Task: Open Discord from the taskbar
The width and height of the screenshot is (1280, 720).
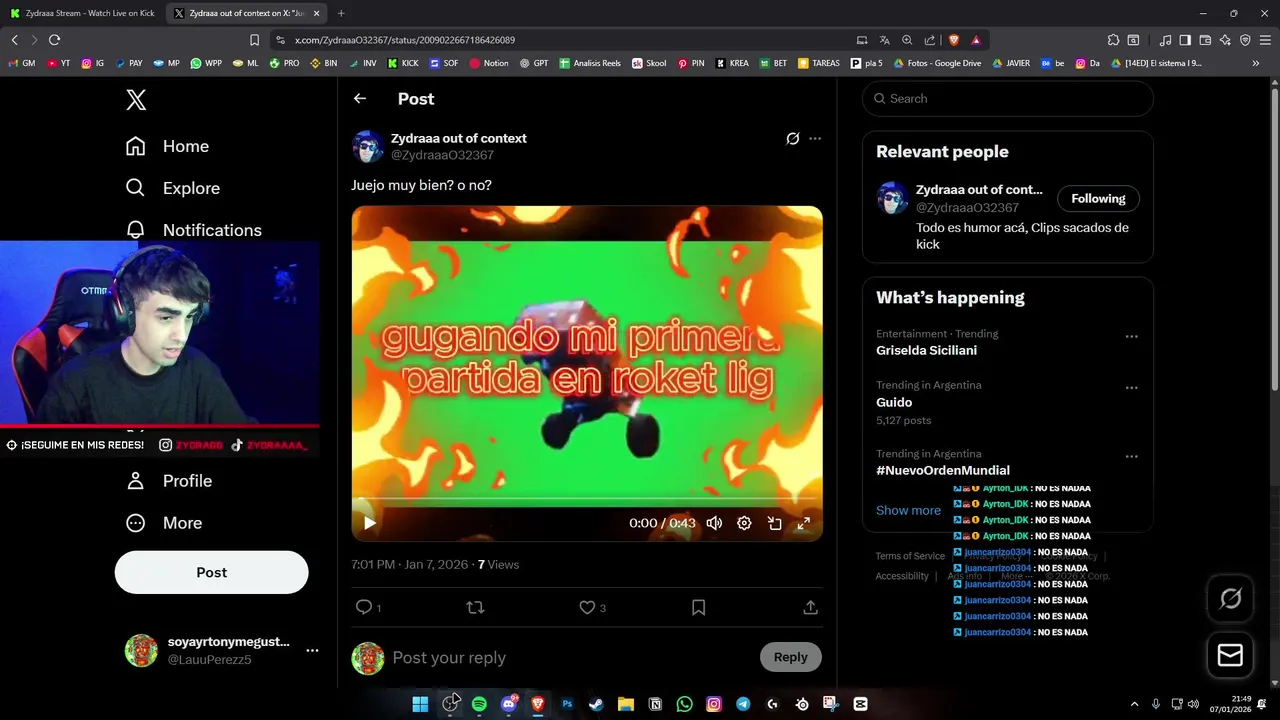Action: click(509, 704)
